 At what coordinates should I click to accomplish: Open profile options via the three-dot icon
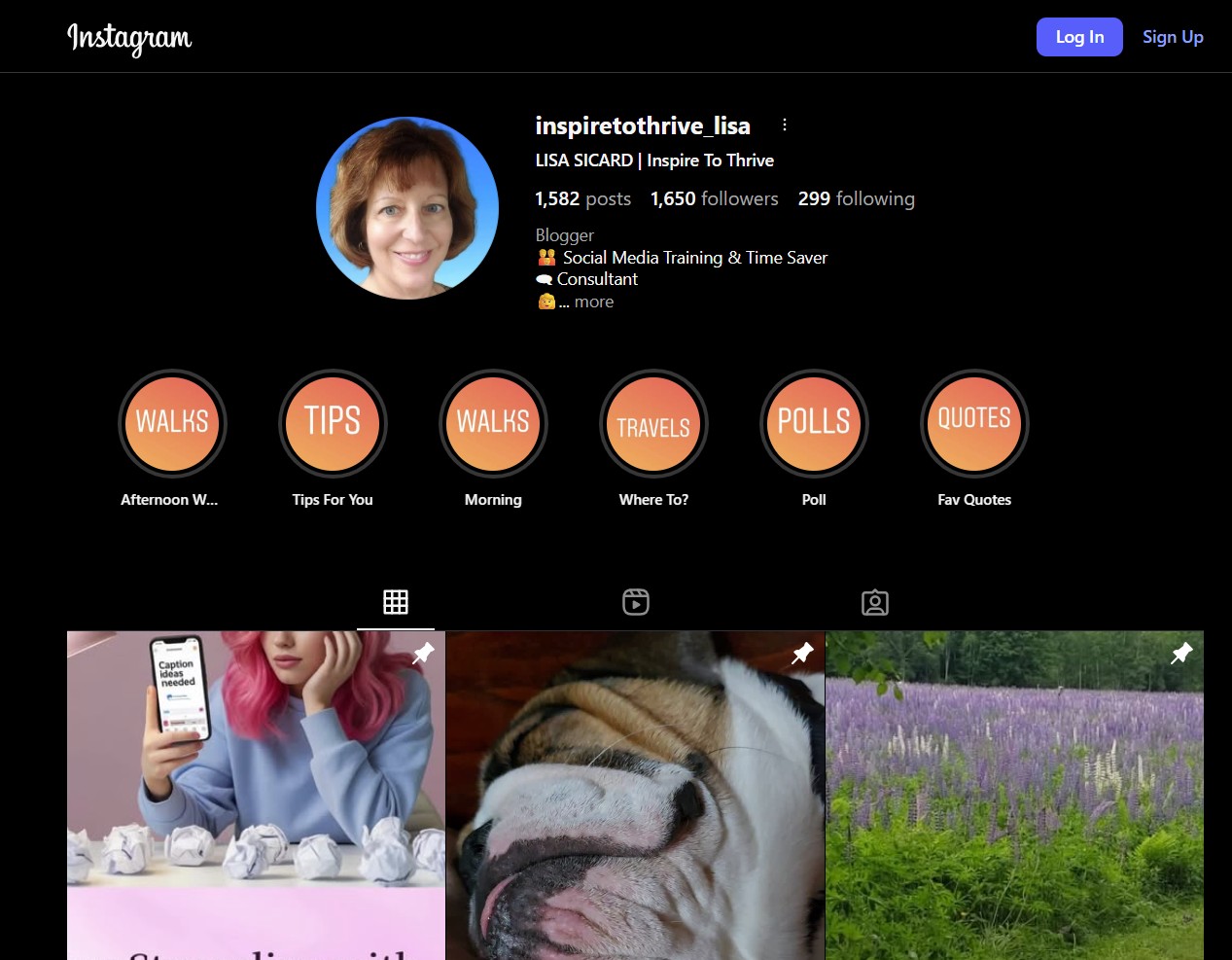tap(785, 124)
